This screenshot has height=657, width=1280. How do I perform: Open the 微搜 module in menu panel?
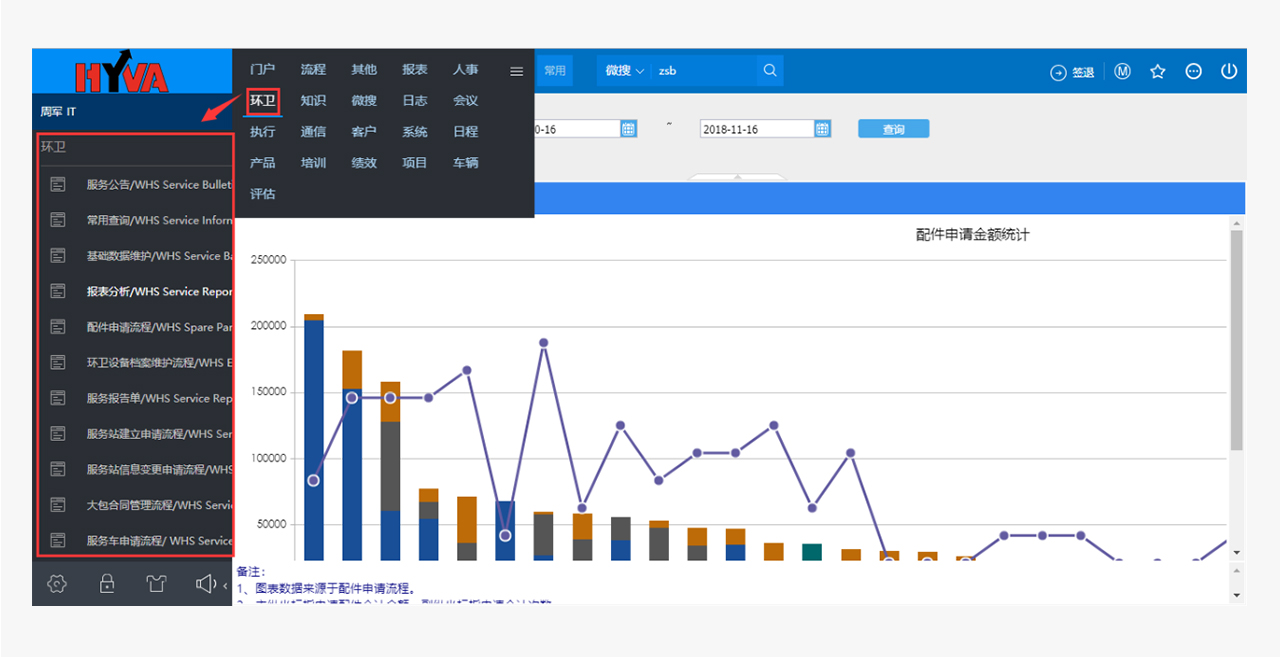364,101
